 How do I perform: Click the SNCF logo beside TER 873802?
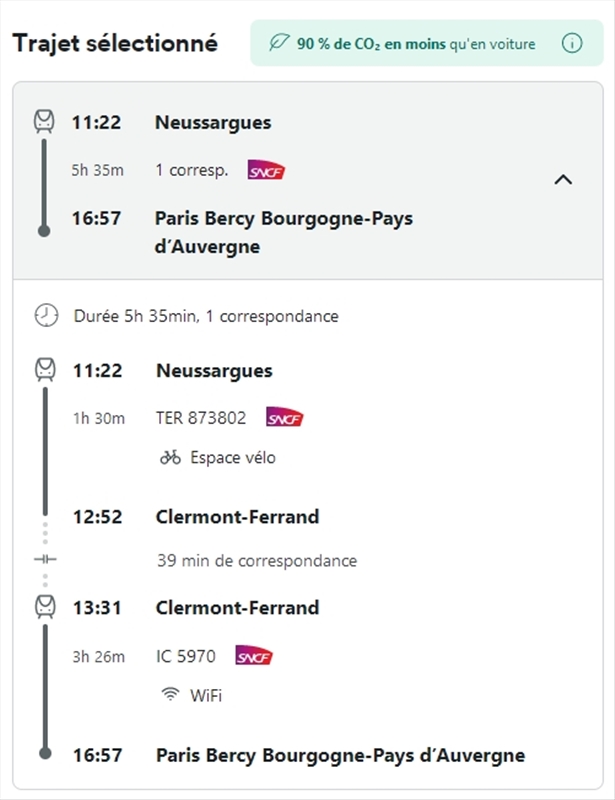pyautogui.click(x=284, y=418)
